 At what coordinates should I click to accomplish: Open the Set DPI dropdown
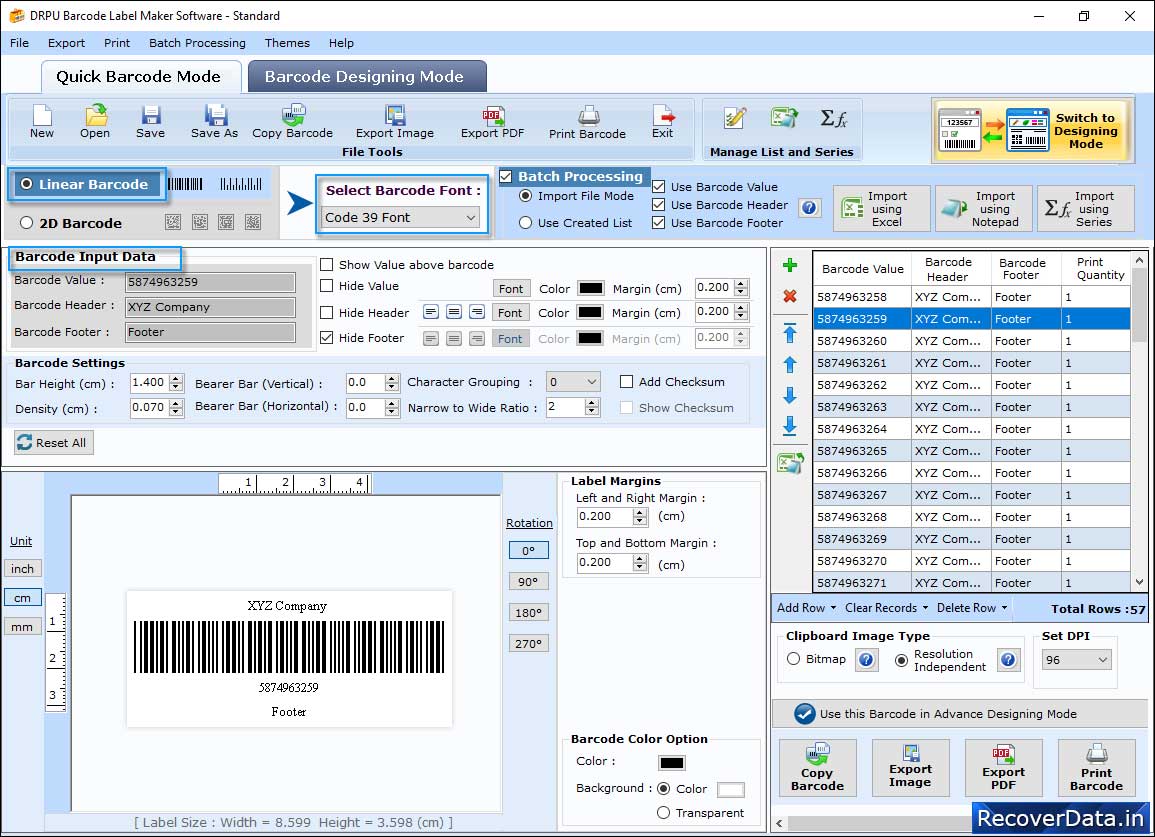click(1075, 660)
